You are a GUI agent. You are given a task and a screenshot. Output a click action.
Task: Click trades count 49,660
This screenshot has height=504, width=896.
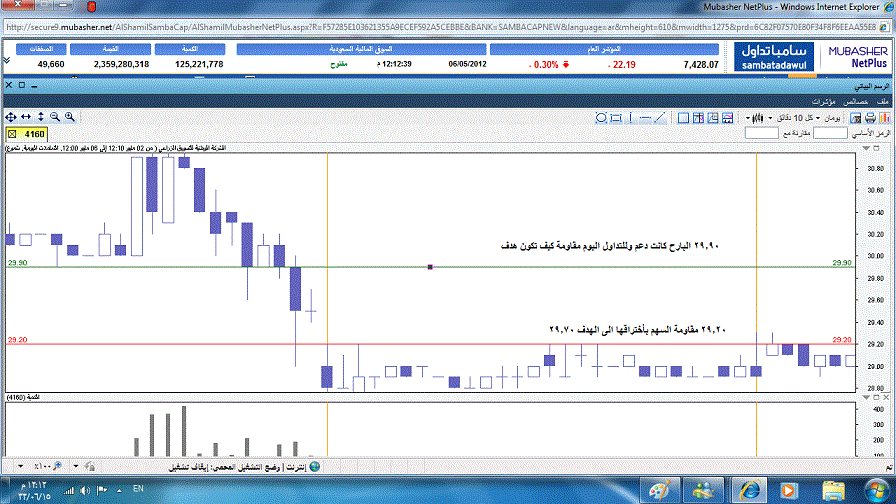(x=51, y=64)
